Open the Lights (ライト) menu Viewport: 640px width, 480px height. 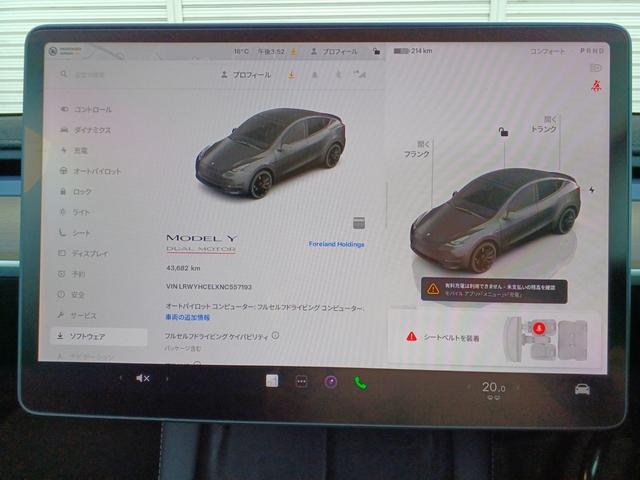point(76,212)
